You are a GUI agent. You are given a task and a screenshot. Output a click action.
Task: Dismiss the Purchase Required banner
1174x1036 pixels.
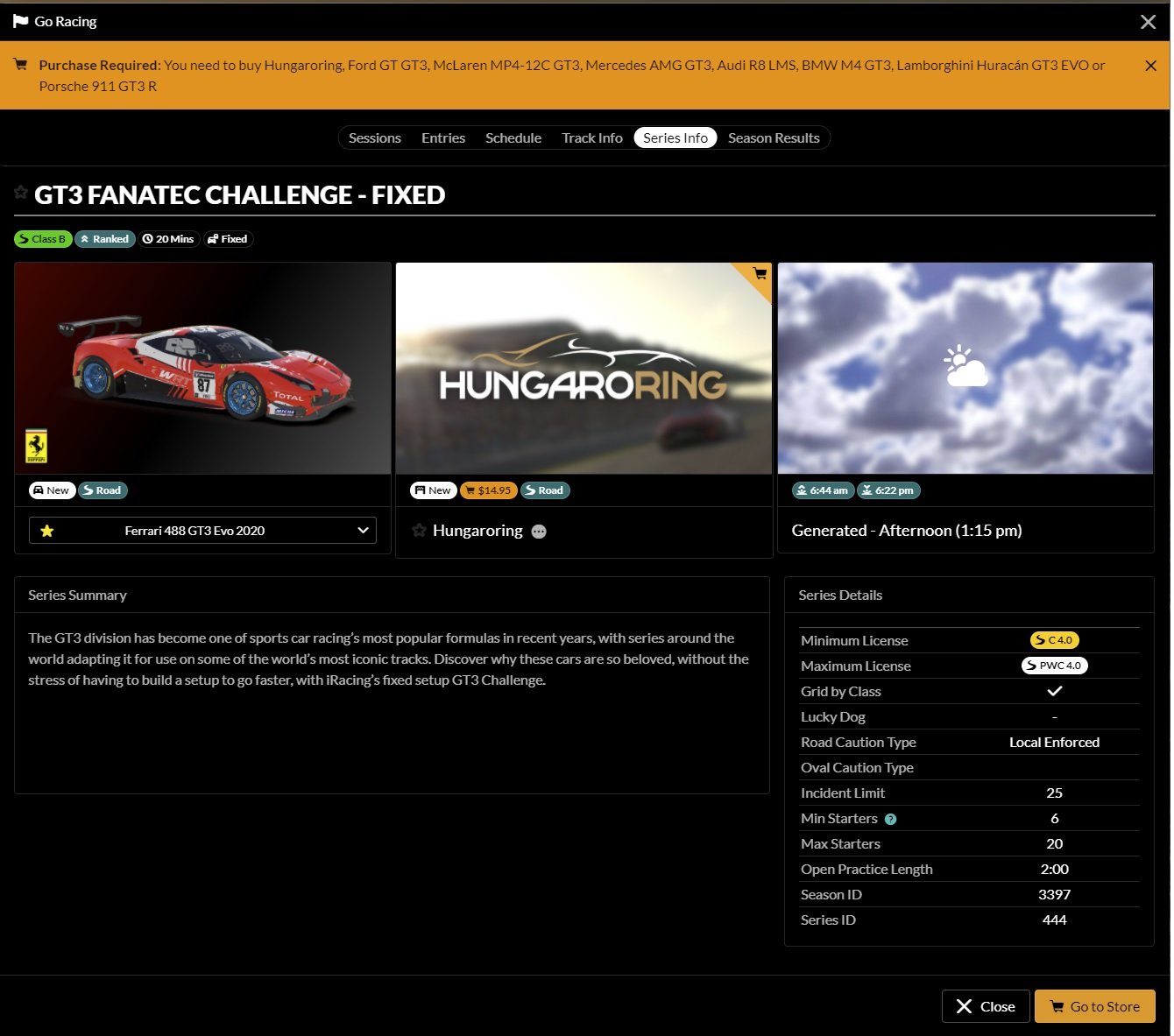(1150, 66)
